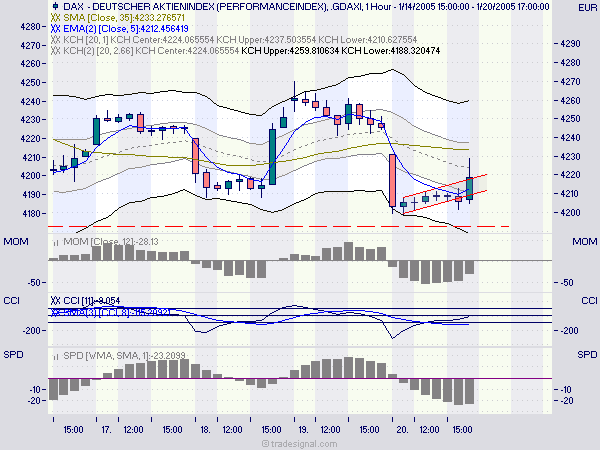Select the SMA [Close, 35] legend text

pos(124,18)
